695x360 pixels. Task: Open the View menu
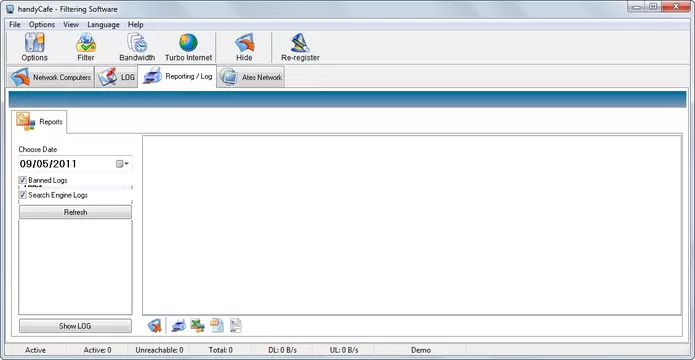[71, 24]
